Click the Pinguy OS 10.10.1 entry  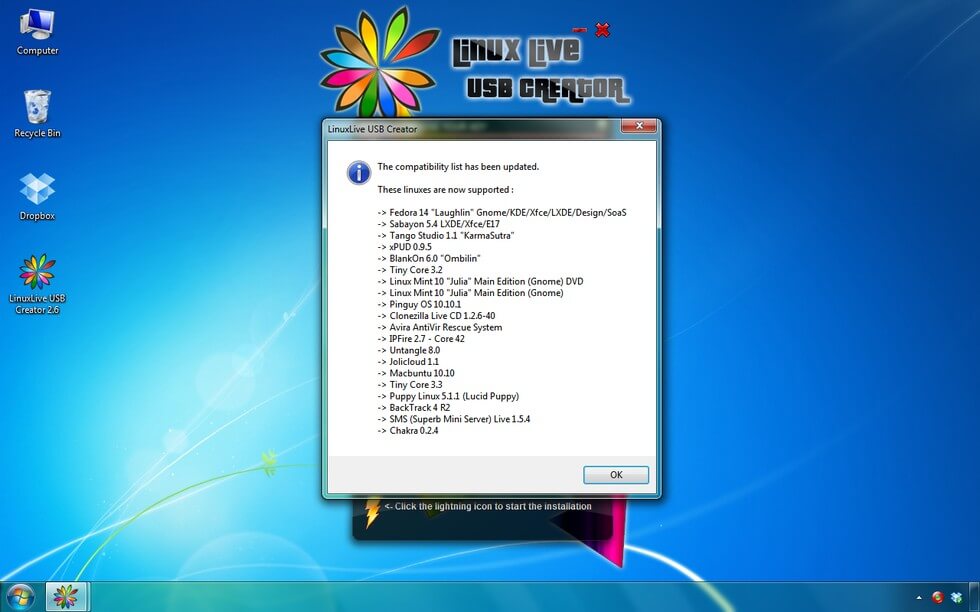click(419, 304)
